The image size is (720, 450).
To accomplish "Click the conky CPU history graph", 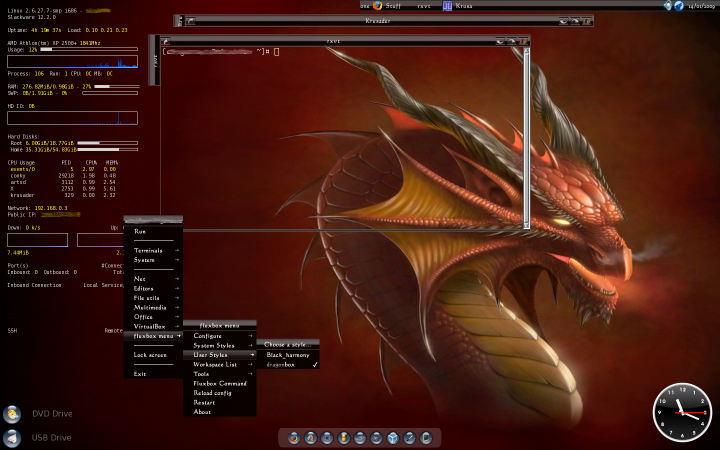I will (x=73, y=62).
